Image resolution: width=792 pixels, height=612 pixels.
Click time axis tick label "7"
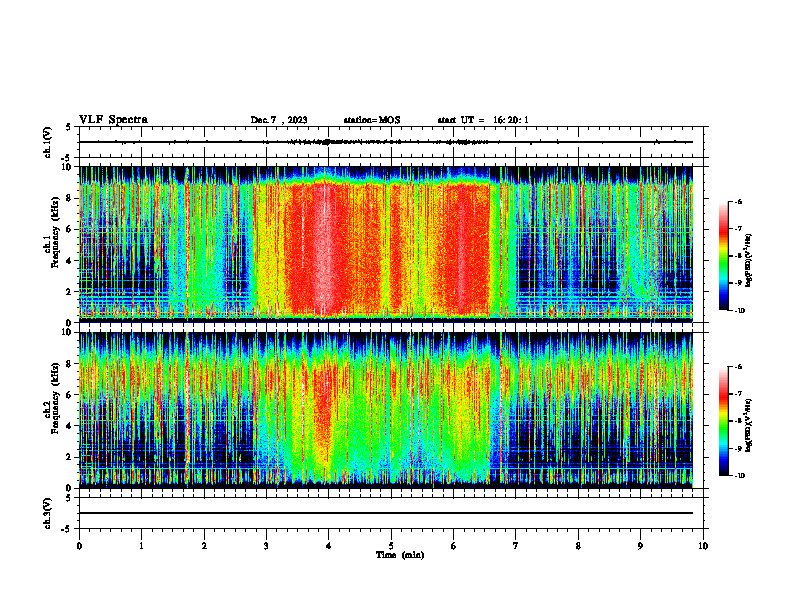[x=516, y=546]
